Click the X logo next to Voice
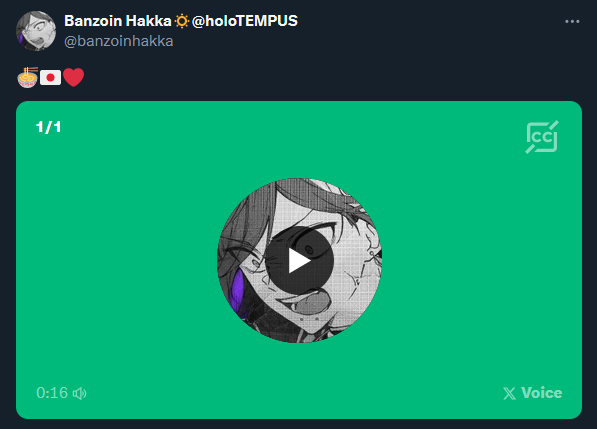Screen dimensions: 597x429 click(x=509, y=393)
